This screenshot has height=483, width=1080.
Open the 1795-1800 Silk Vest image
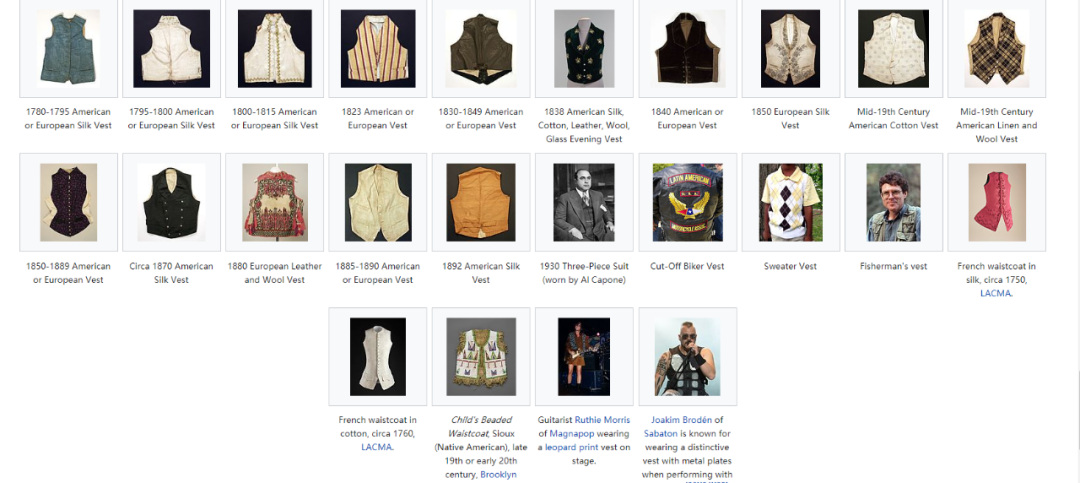172,48
